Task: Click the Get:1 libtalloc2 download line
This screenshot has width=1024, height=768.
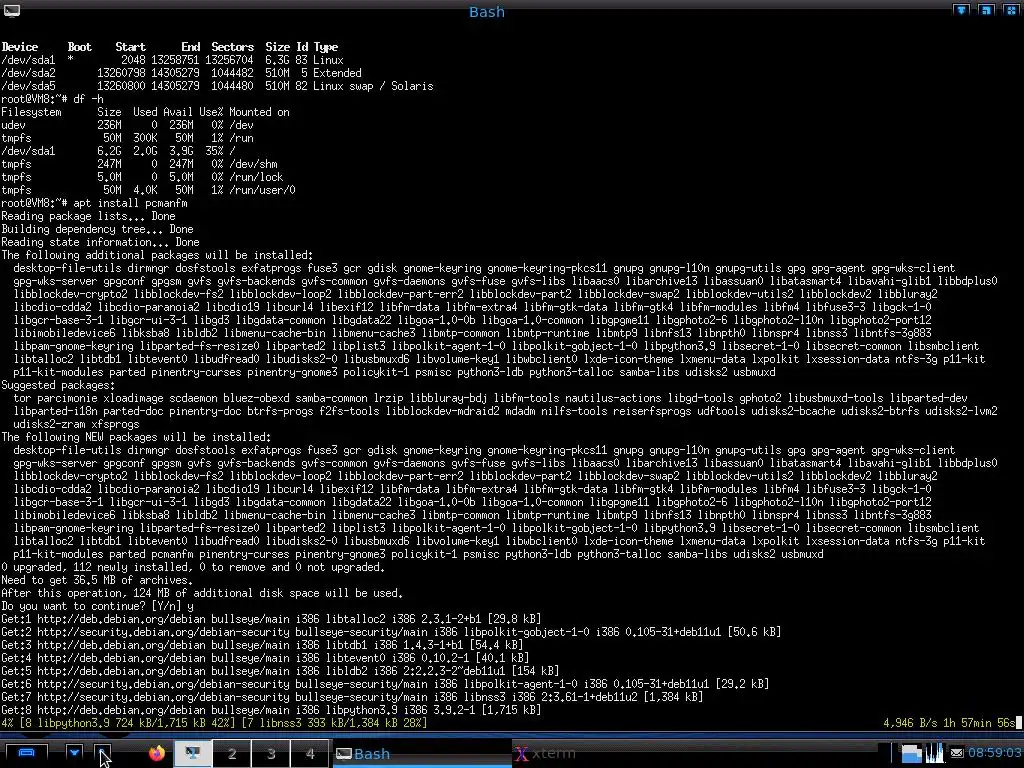Action: click(x=271, y=619)
